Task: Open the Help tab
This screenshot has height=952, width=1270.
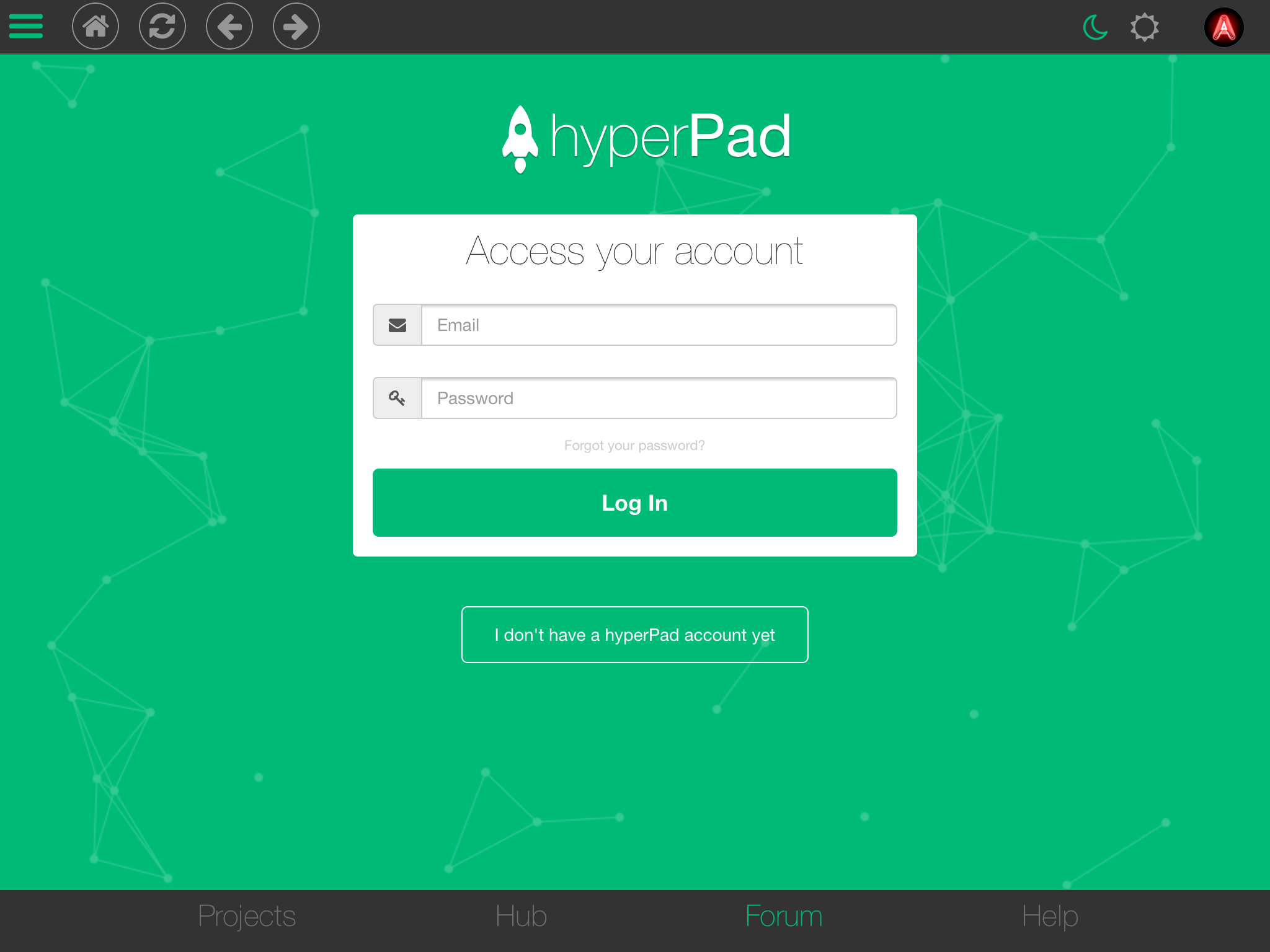Action: tap(1050, 917)
